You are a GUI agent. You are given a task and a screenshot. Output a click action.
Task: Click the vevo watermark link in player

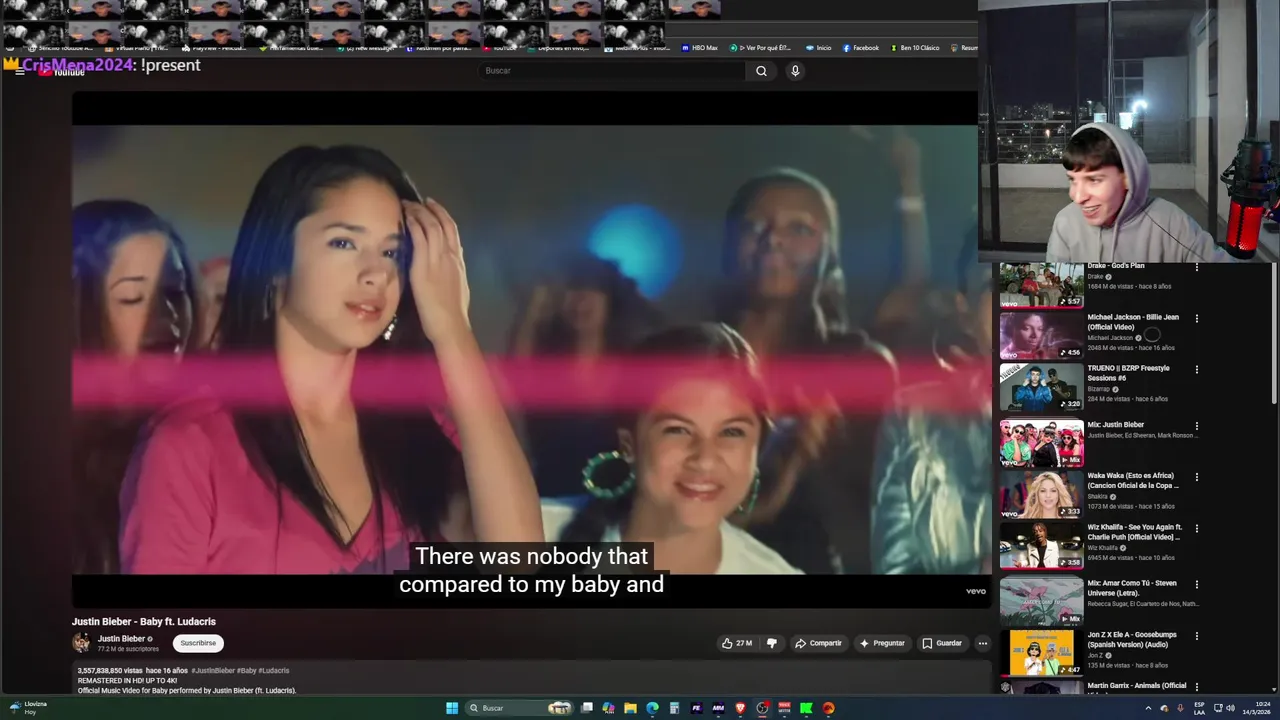(975, 591)
